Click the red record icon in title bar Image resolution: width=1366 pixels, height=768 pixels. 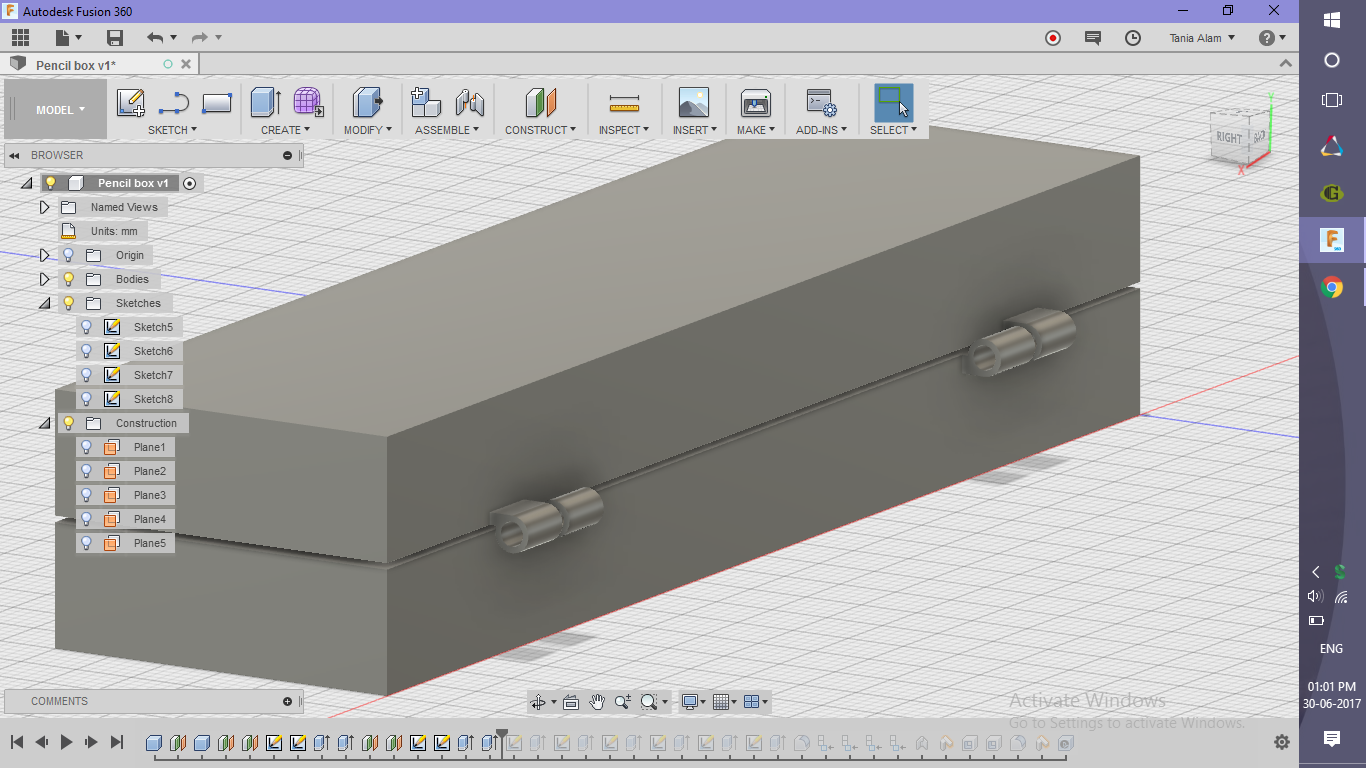(x=1052, y=38)
